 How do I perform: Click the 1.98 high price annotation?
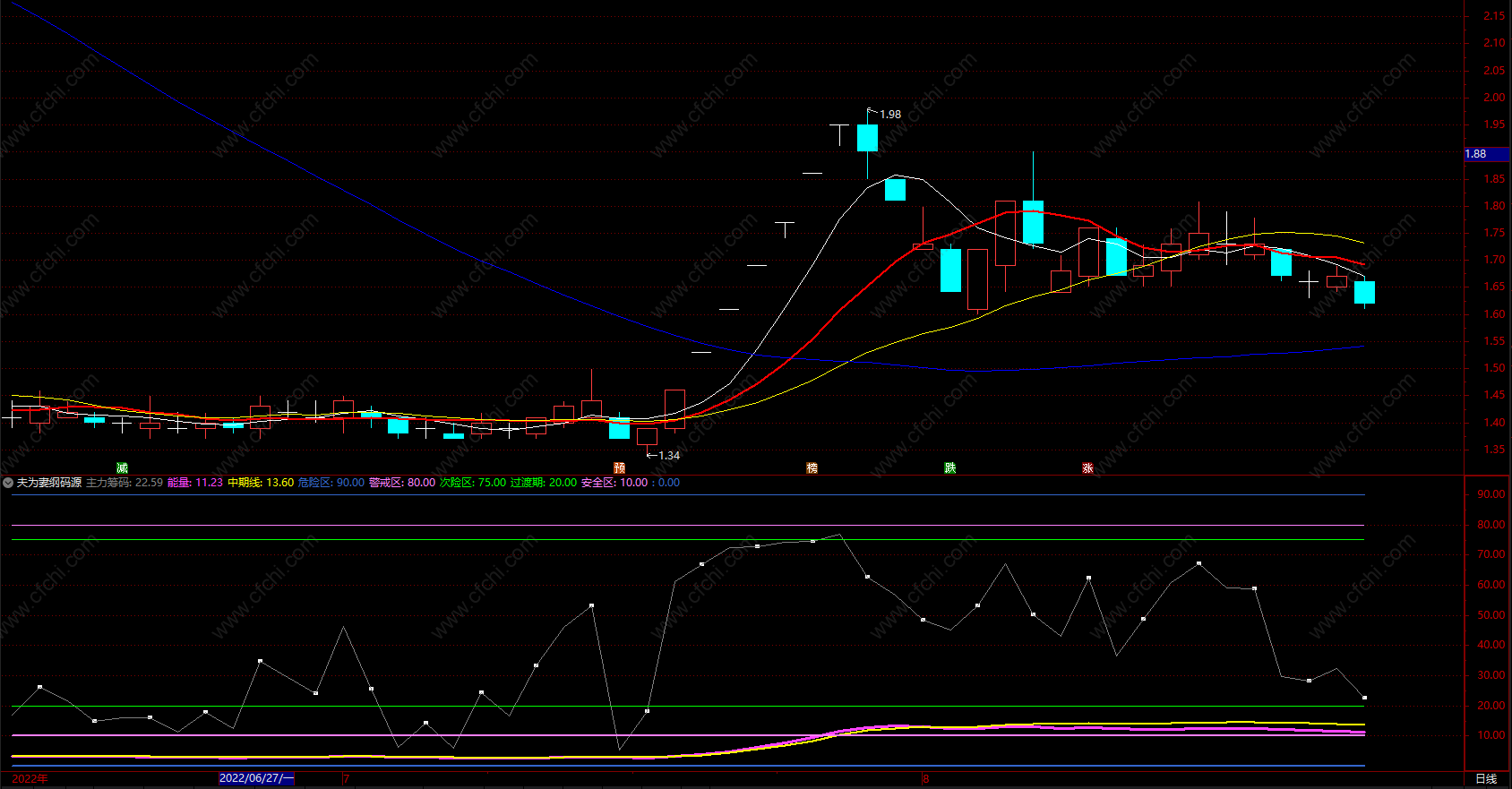tap(890, 115)
